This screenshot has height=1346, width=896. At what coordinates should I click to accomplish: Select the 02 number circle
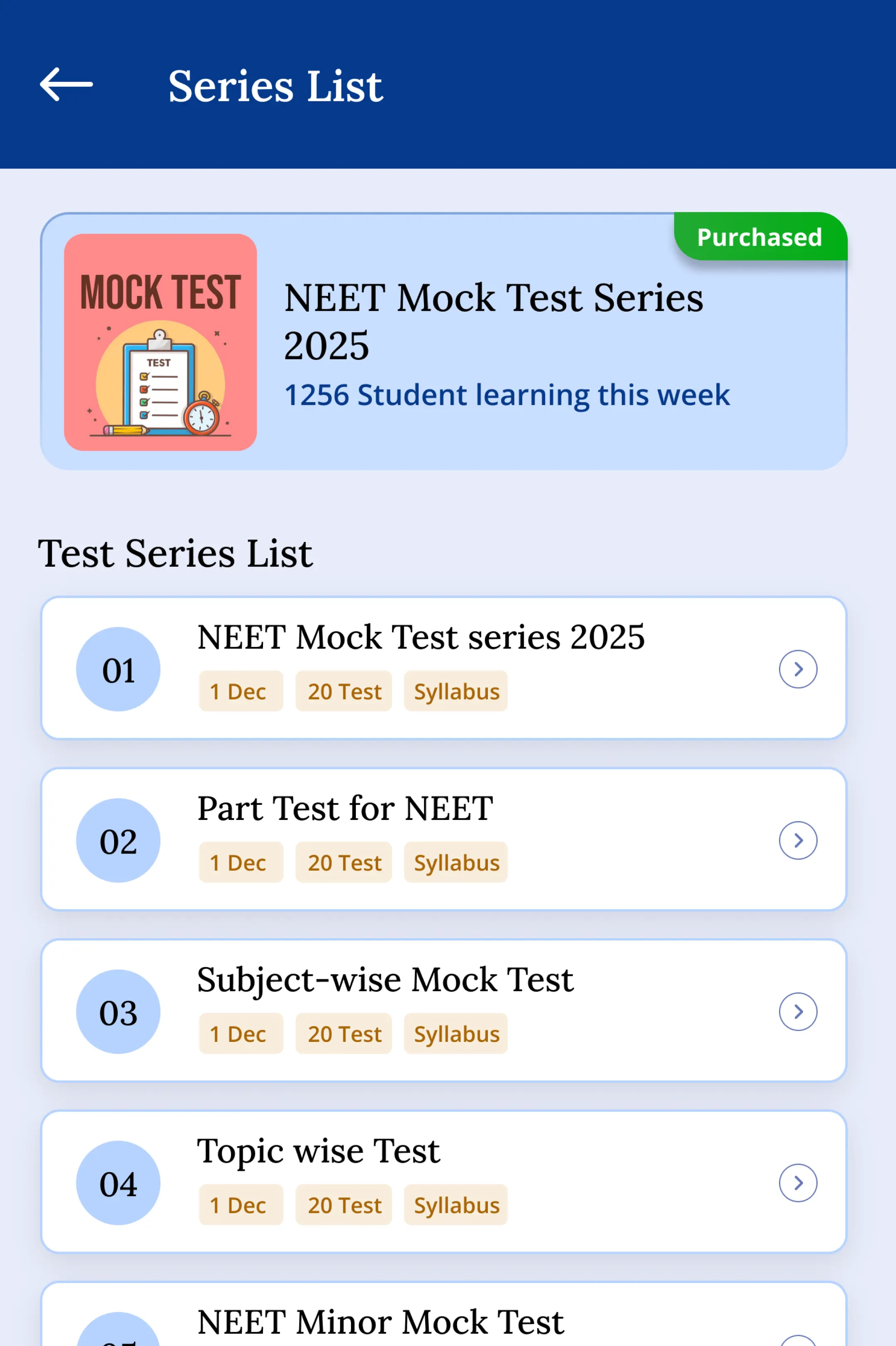tap(118, 840)
